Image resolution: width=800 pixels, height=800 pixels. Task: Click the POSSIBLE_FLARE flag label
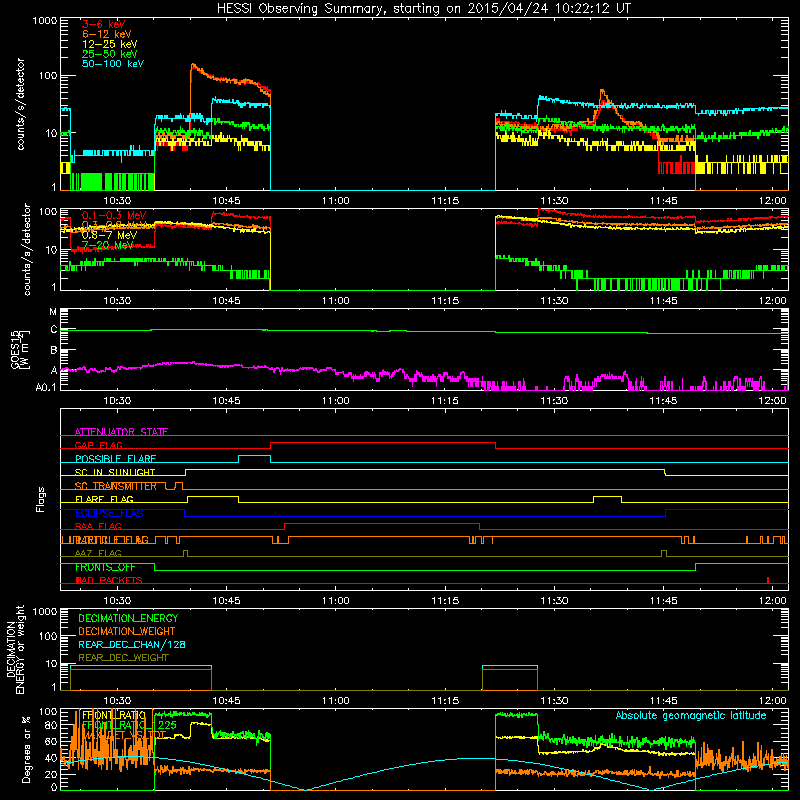pos(115,459)
